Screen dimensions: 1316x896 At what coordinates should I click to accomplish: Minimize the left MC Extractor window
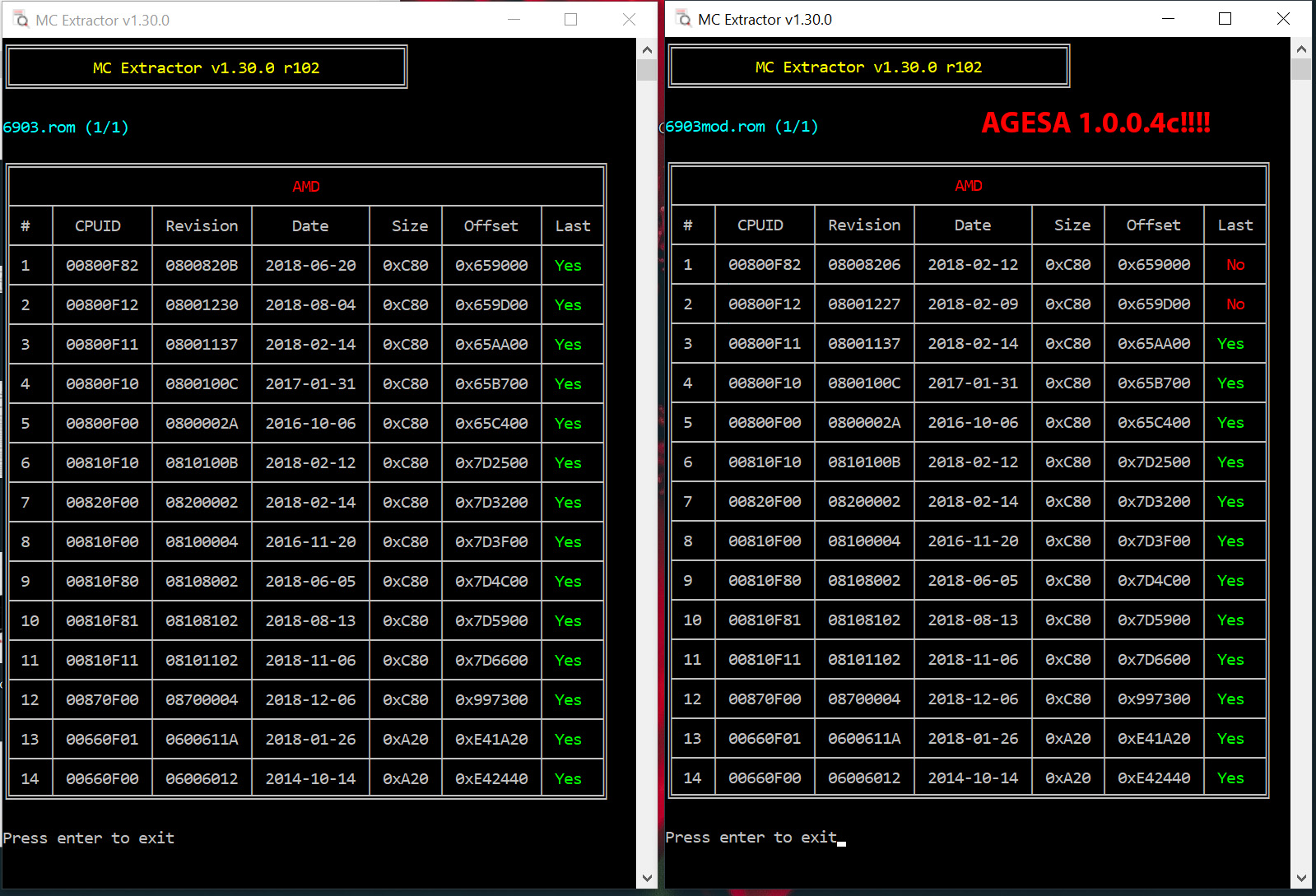514,20
